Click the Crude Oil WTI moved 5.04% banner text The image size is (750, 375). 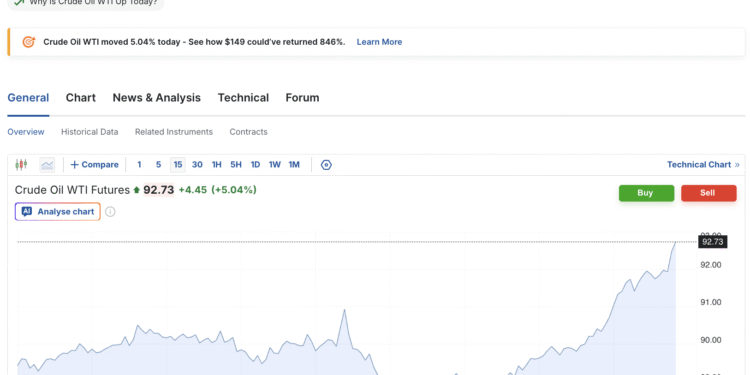[x=194, y=42]
